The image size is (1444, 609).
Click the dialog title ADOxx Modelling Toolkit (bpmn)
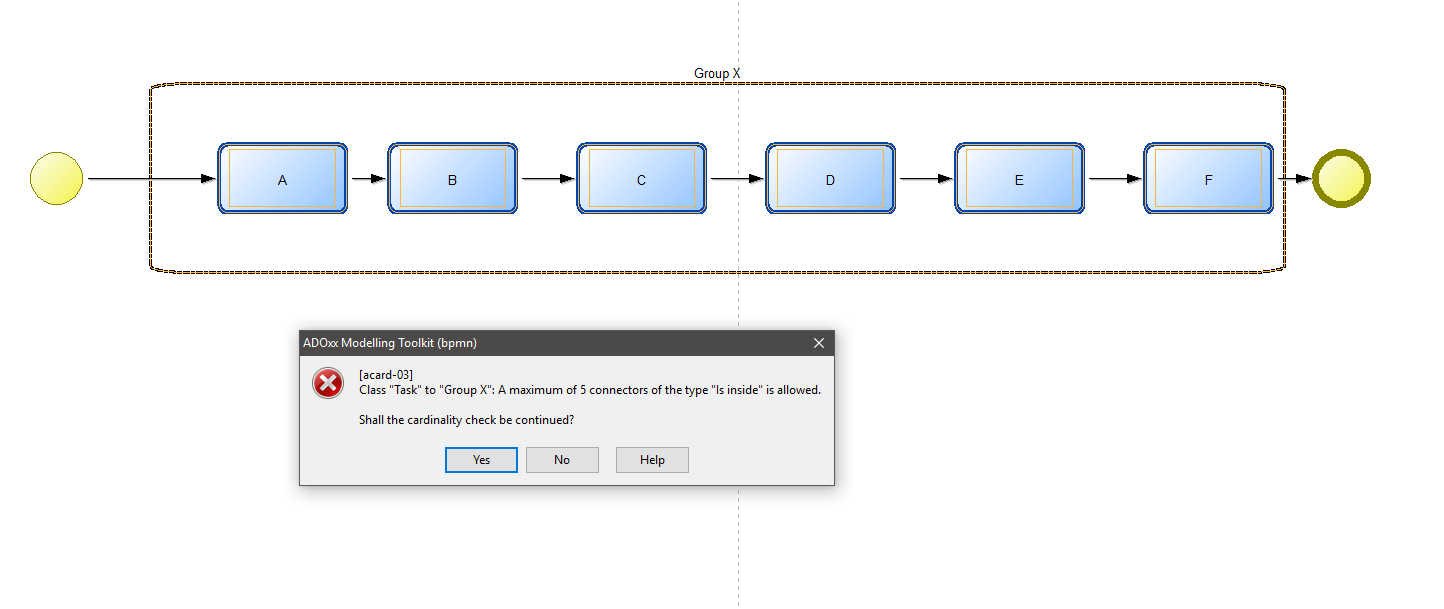tap(390, 343)
